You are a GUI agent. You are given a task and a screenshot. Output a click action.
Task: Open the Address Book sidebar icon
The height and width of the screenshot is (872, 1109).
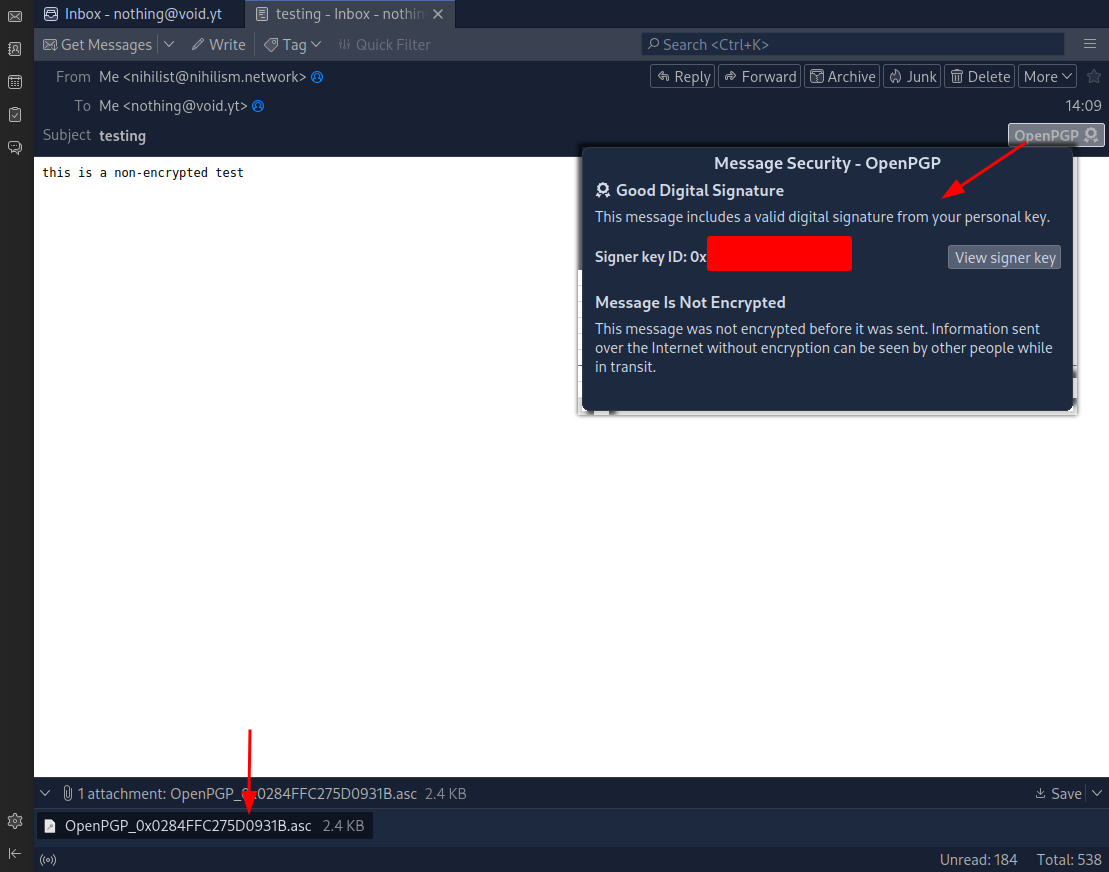pyautogui.click(x=15, y=49)
